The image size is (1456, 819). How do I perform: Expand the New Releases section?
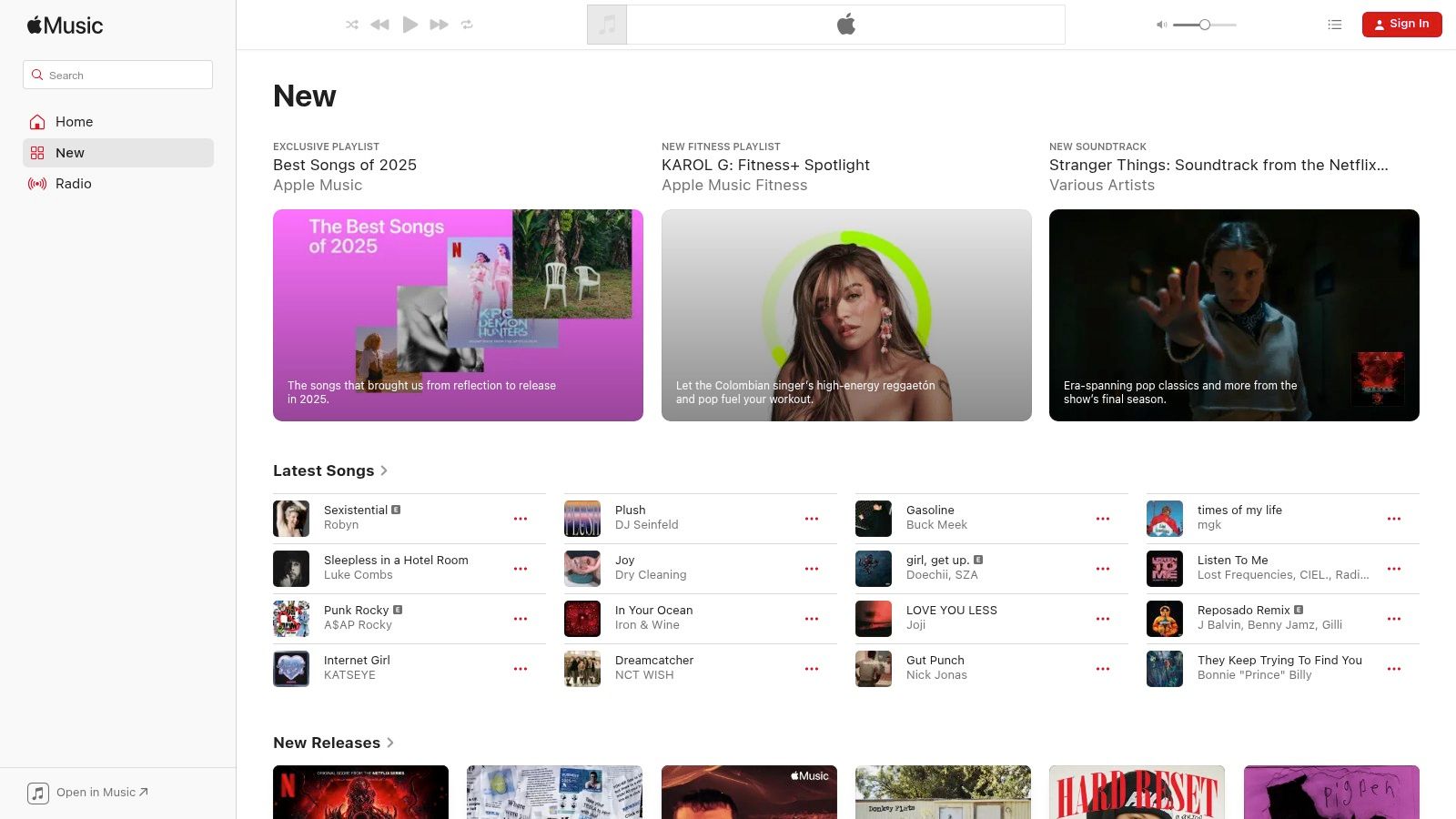(x=333, y=743)
